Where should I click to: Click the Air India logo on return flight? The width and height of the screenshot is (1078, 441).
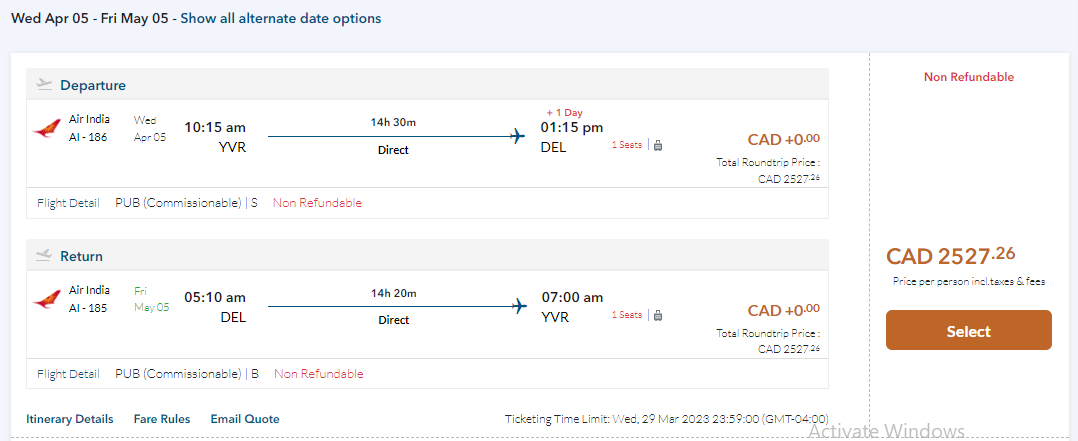[x=46, y=299]
